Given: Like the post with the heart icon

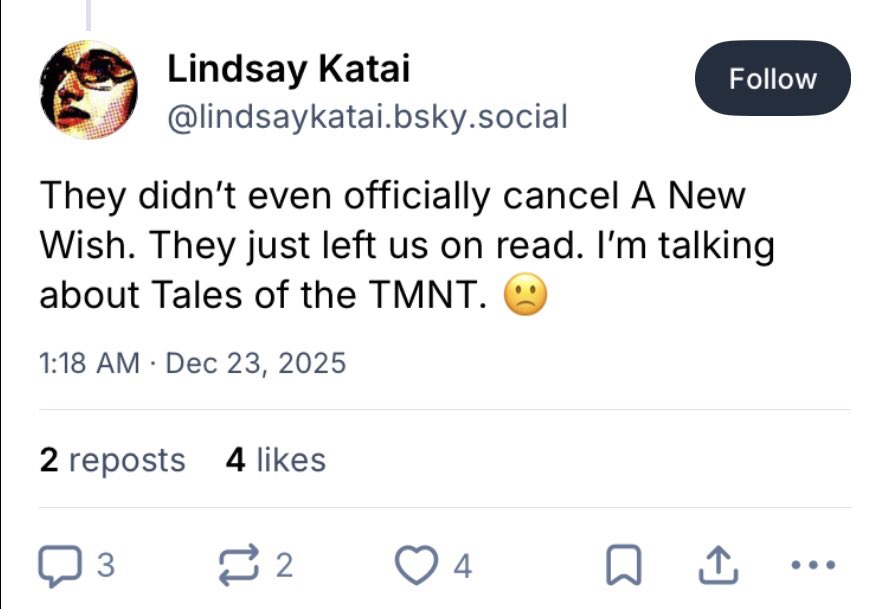Looking at the screenshot, I should point(417,567).
